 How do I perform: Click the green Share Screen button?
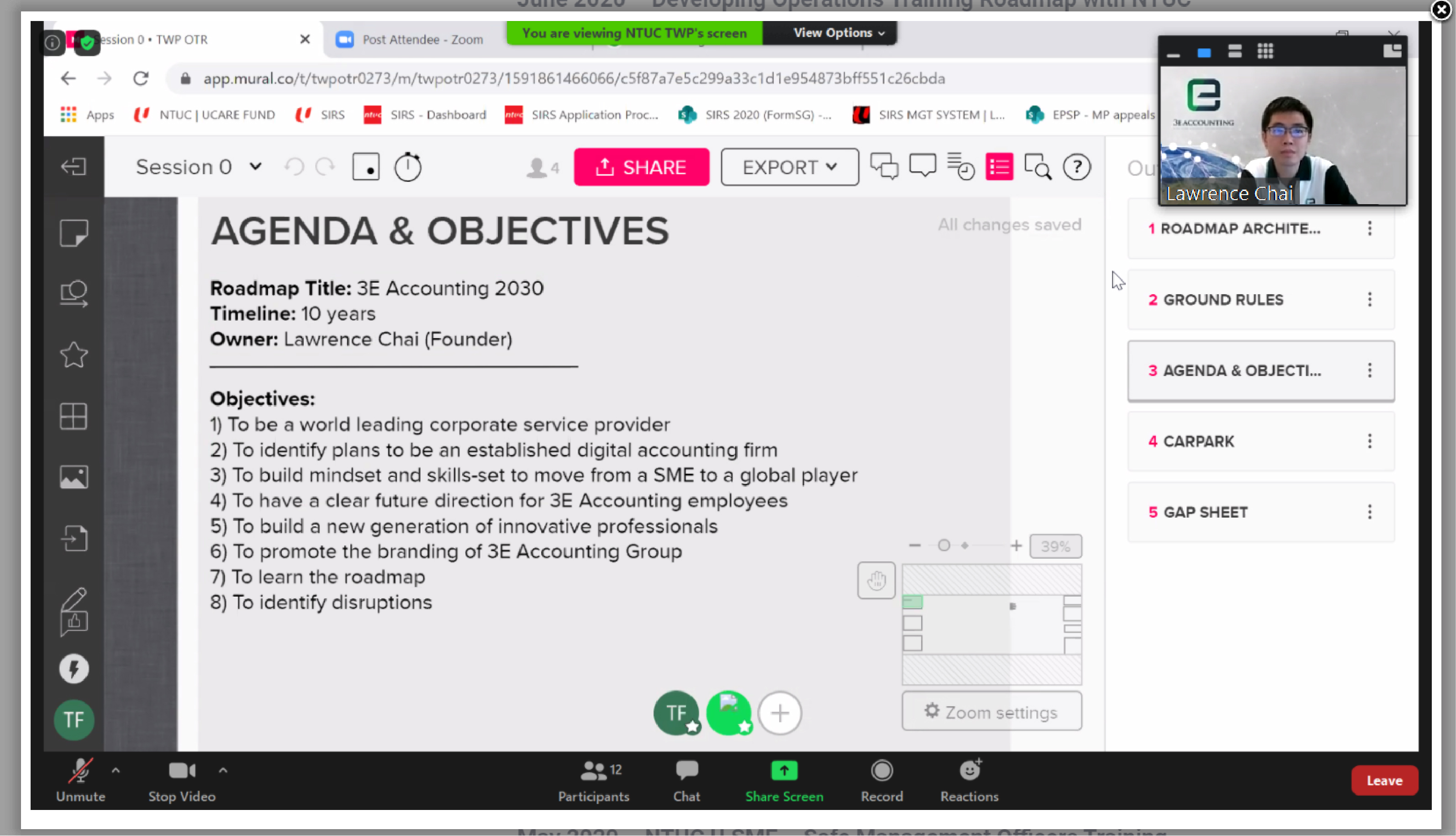(784, 780)
